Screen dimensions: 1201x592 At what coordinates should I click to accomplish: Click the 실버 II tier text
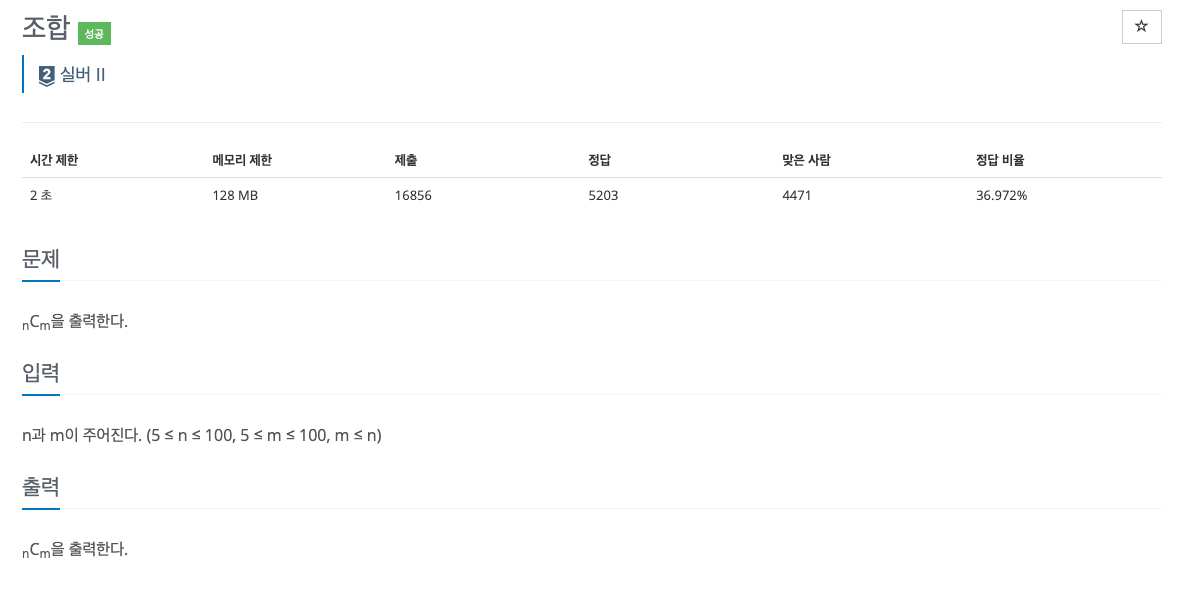point(83,75)
